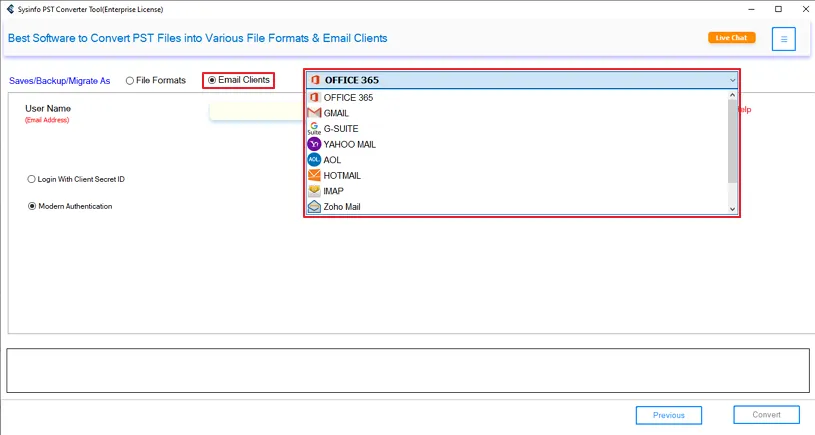Click the empty log text box at bottom
Image resolution: width=815 pixels, height=435 pixels.
click(408, 371)
